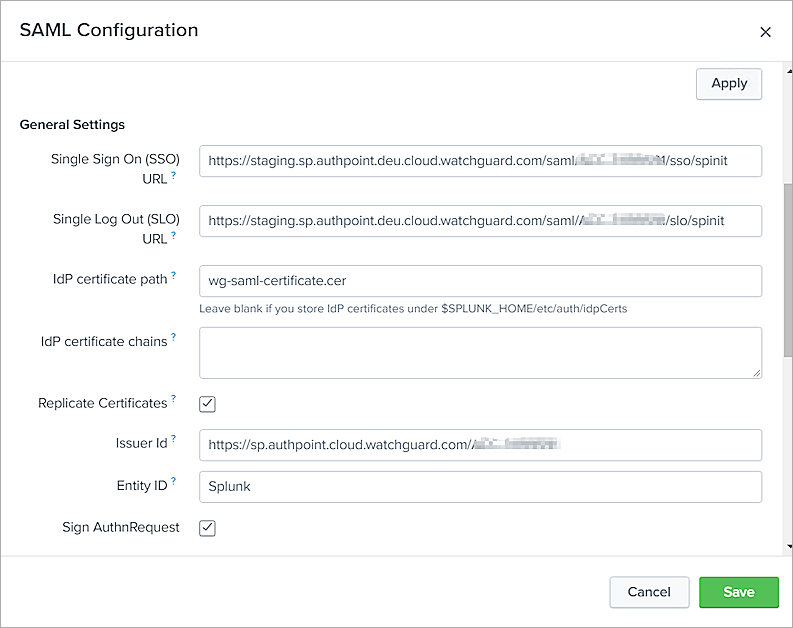The image size is (793, 628).
Task: Click the Entity ID field containing Splunk
Action: pos(480,487)
